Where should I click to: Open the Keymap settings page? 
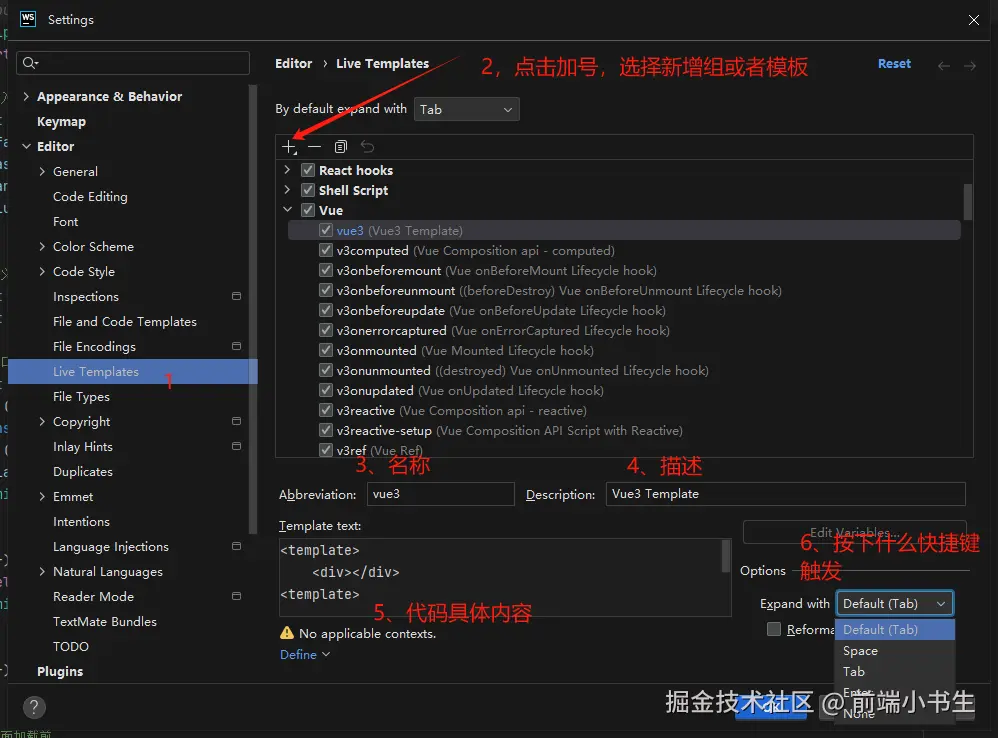[61, 122]
